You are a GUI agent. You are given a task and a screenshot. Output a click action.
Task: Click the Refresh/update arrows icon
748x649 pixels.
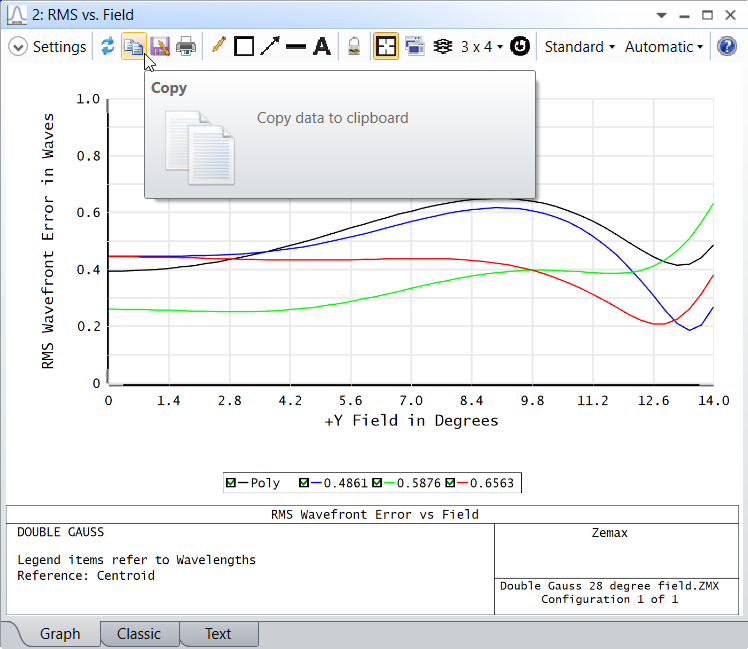click(107, 47)
